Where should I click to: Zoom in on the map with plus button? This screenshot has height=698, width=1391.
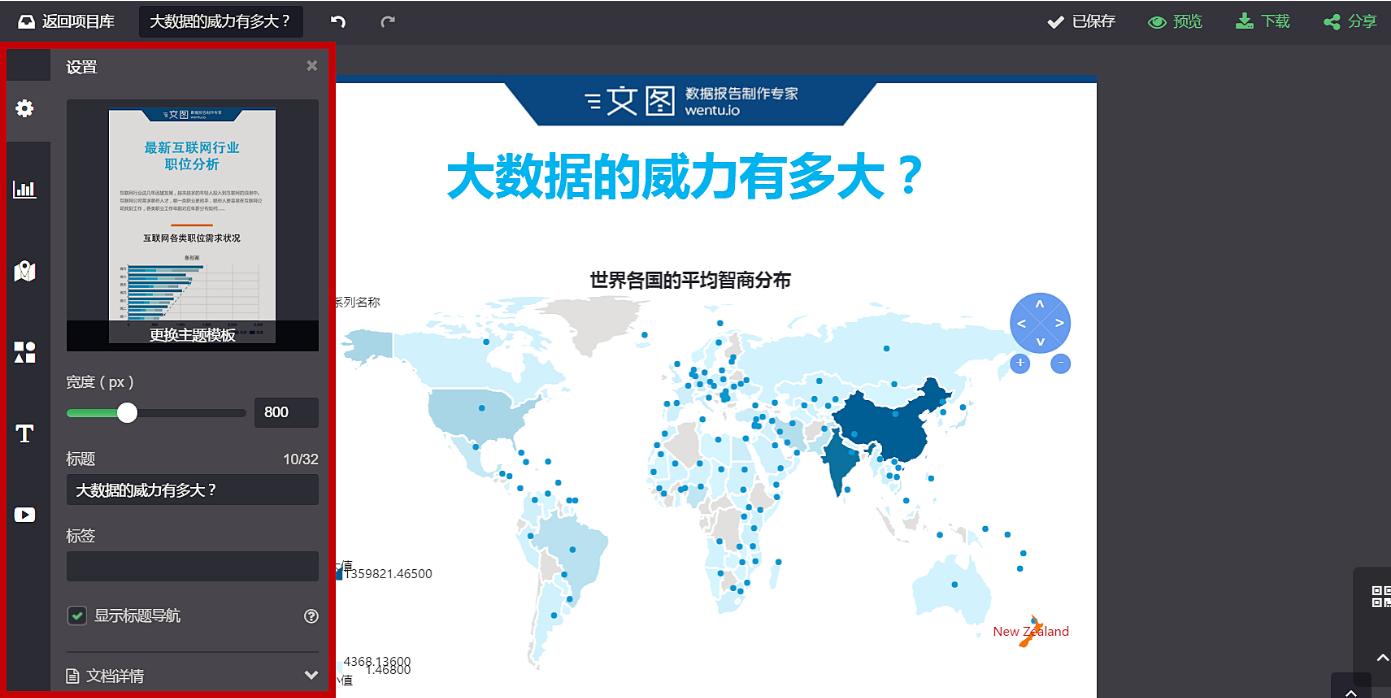(x=1019, y=363)
